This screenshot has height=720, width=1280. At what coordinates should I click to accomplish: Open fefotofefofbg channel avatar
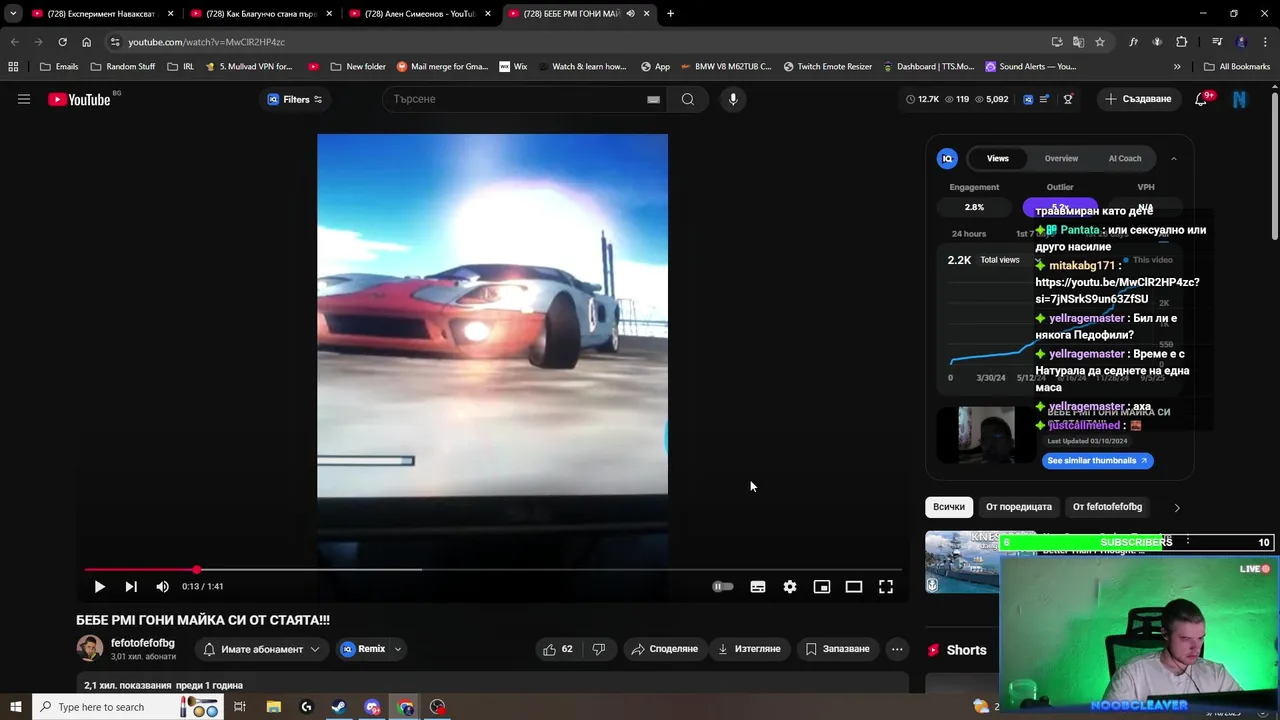tap(90, 648)
